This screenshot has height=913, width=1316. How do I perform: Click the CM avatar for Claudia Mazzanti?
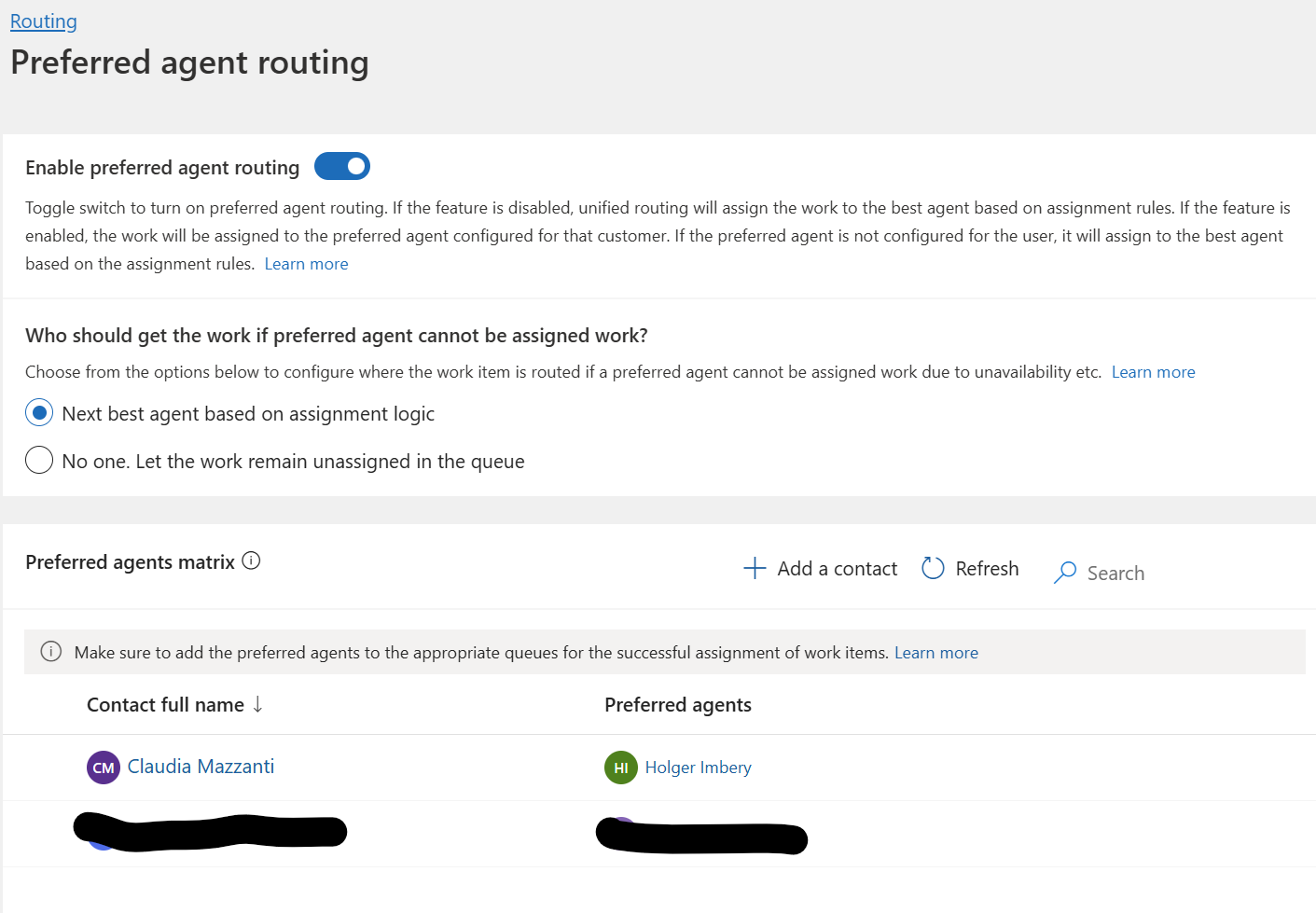pos(104,768)
